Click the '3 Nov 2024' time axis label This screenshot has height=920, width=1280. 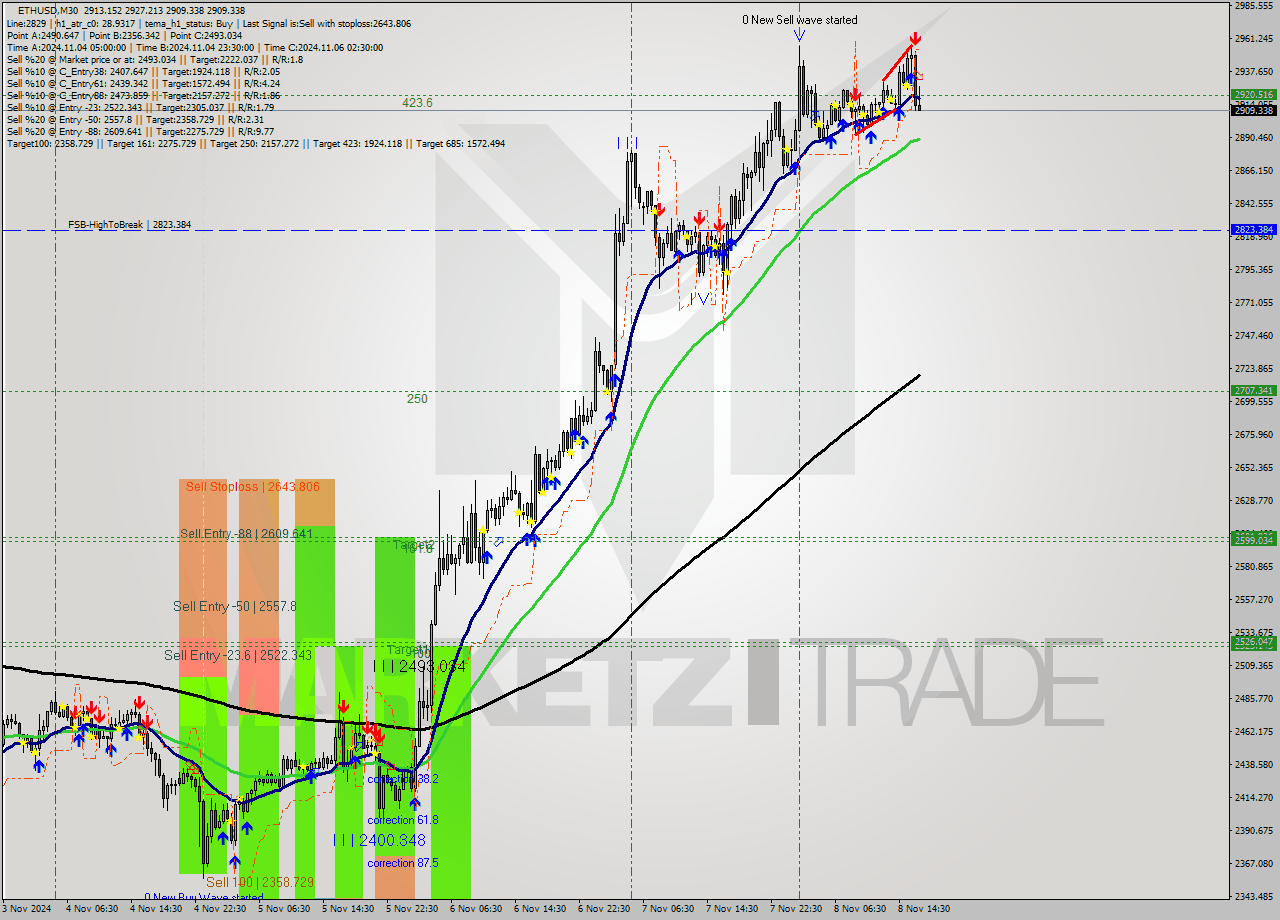point(25,909)
